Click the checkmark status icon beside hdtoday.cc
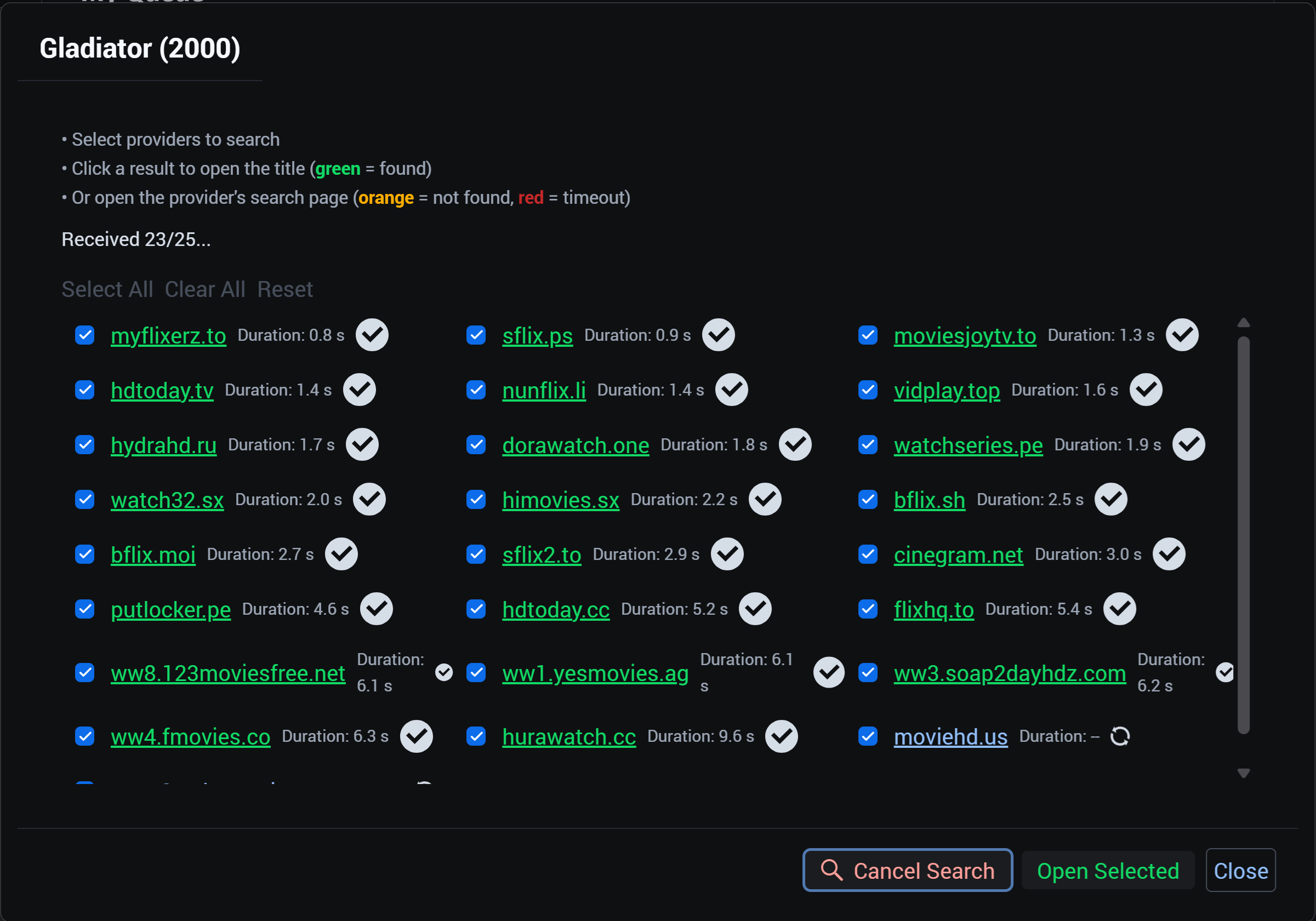1316x921 pixels. coord(755,609)
